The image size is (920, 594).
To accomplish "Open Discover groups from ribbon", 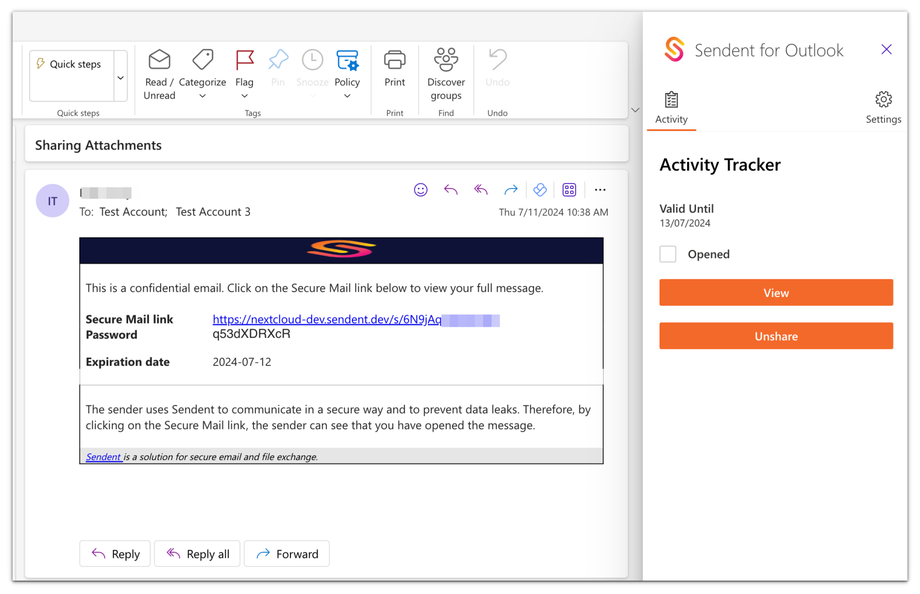I will [446, 74].
